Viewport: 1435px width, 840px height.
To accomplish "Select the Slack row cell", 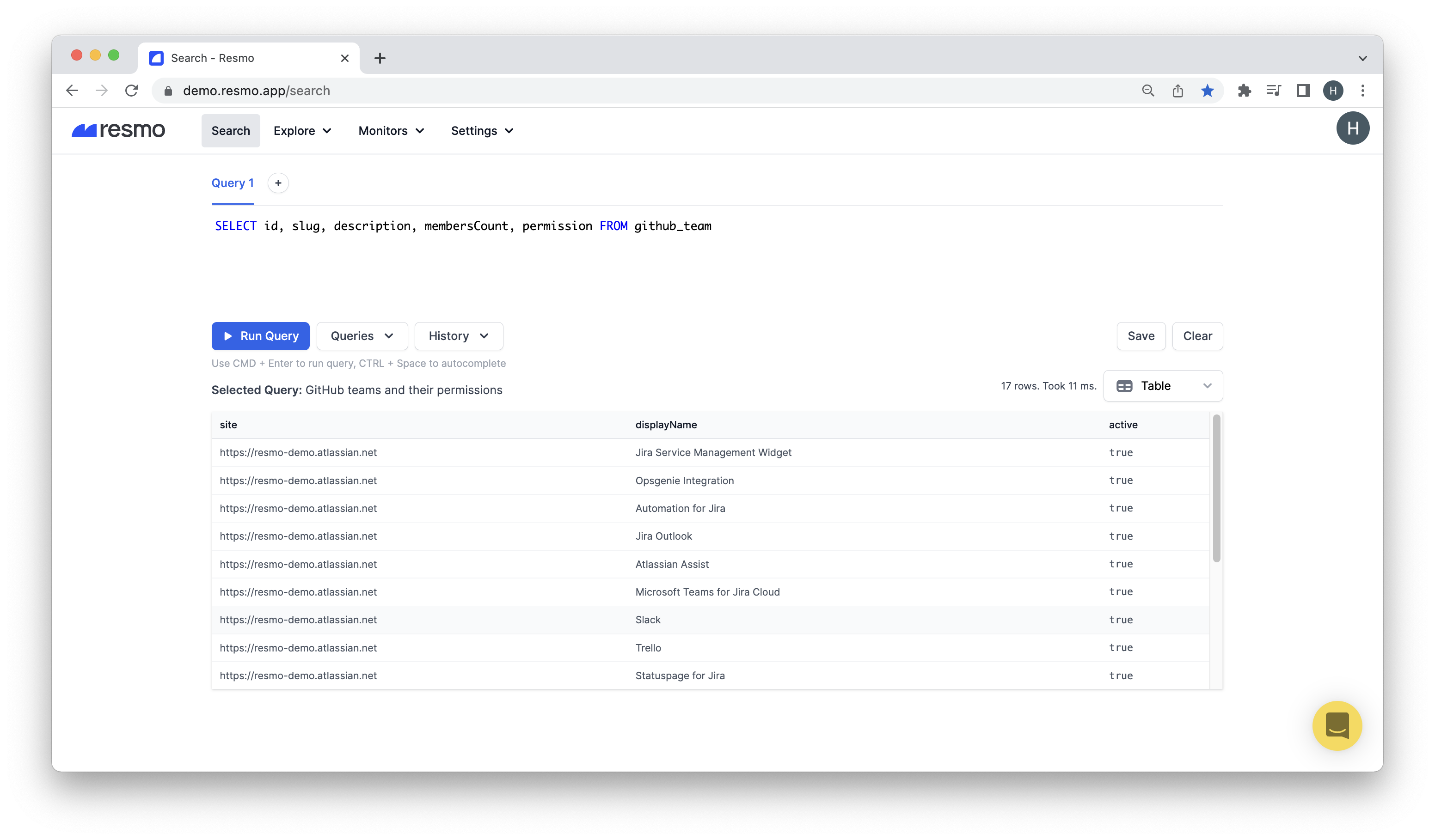I will (647, 620).
